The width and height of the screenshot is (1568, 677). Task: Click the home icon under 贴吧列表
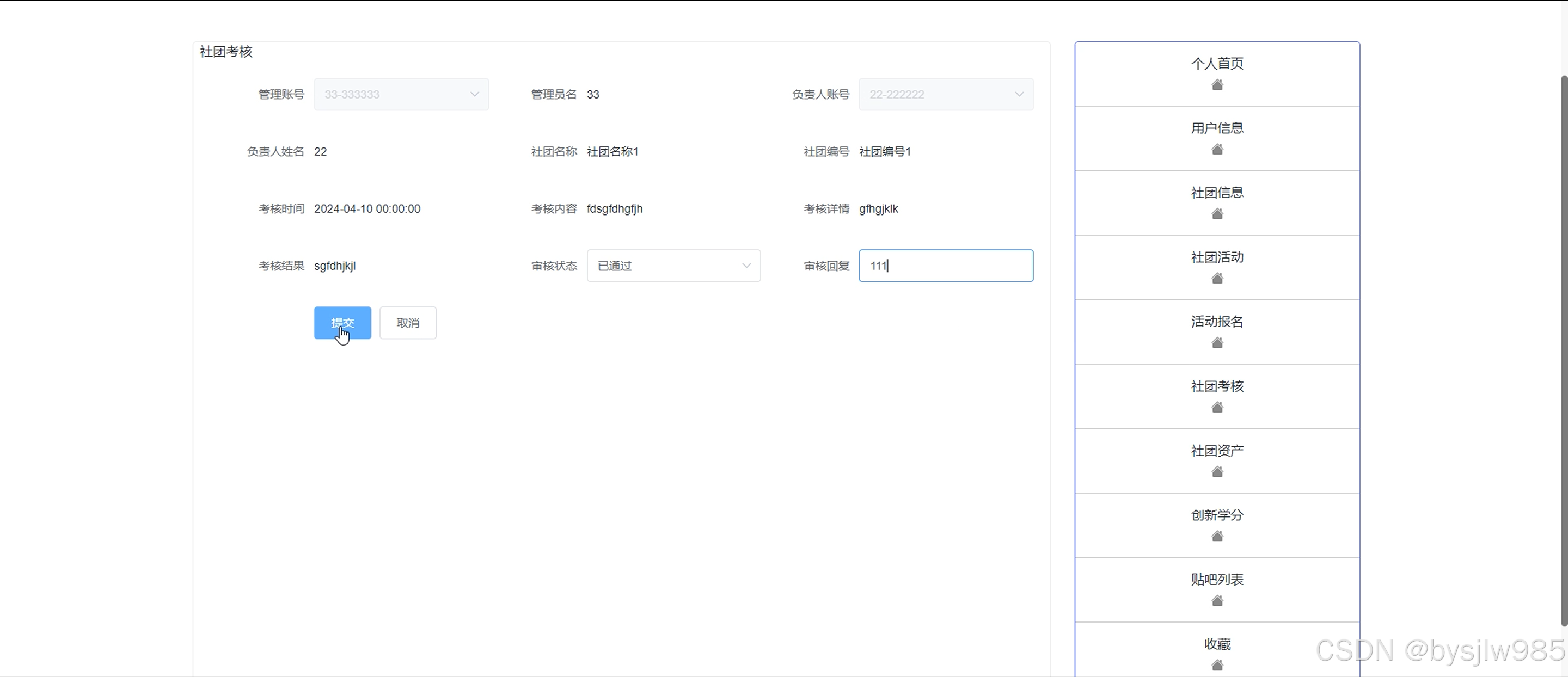(x=1217, y=600)
